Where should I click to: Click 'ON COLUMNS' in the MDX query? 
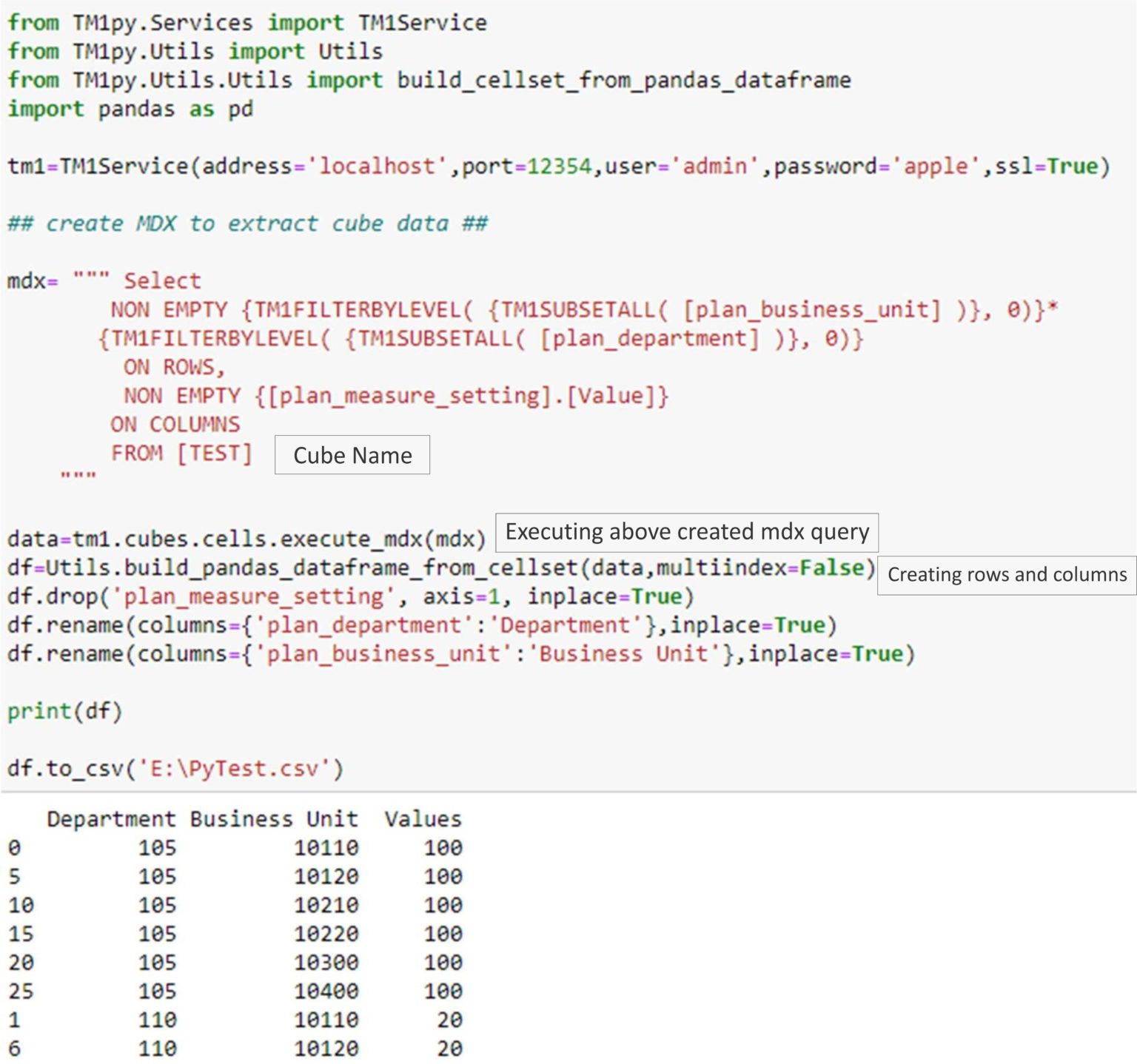click(x=175, y=425)
